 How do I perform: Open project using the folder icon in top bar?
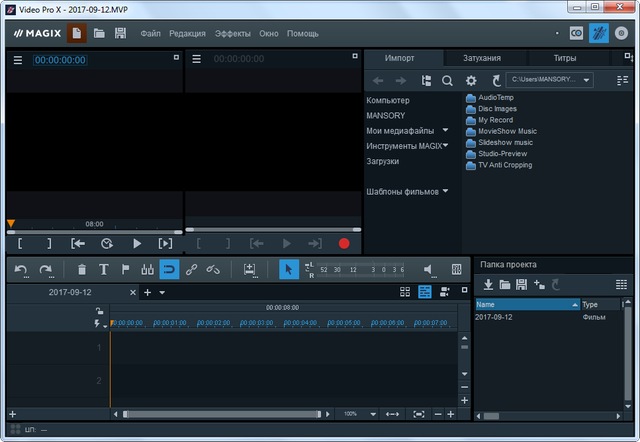99,33
